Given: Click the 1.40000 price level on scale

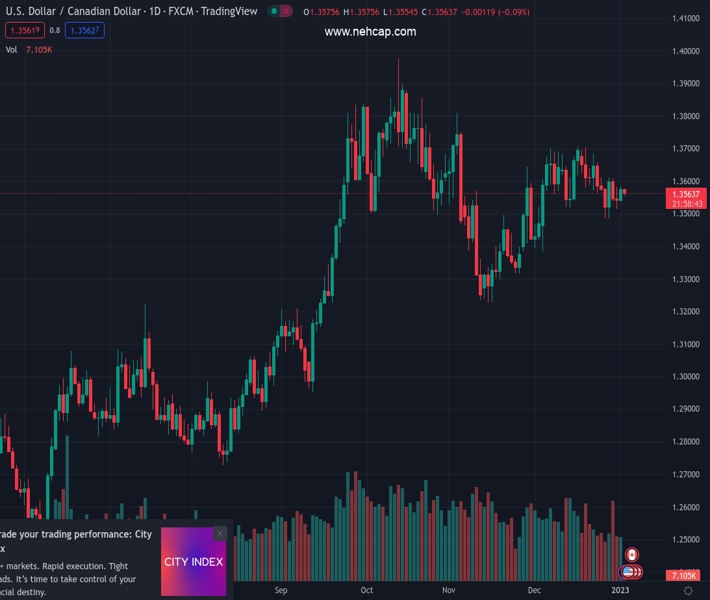Looking at the screenshot, I should pyautogui.click(x=685, y=51).
